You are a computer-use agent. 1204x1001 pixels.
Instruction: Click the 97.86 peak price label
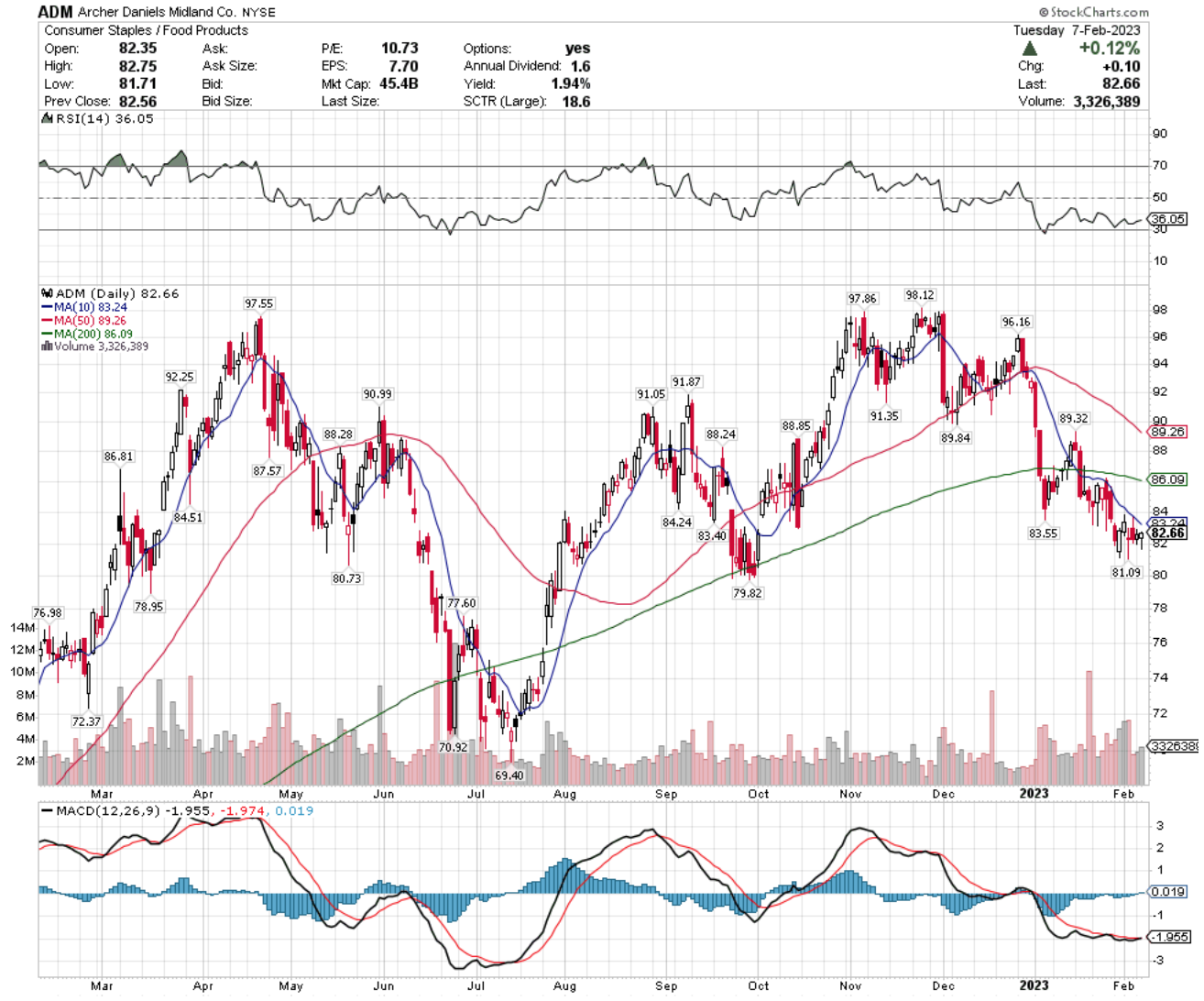pyautogui.click(x=862, y=299)
